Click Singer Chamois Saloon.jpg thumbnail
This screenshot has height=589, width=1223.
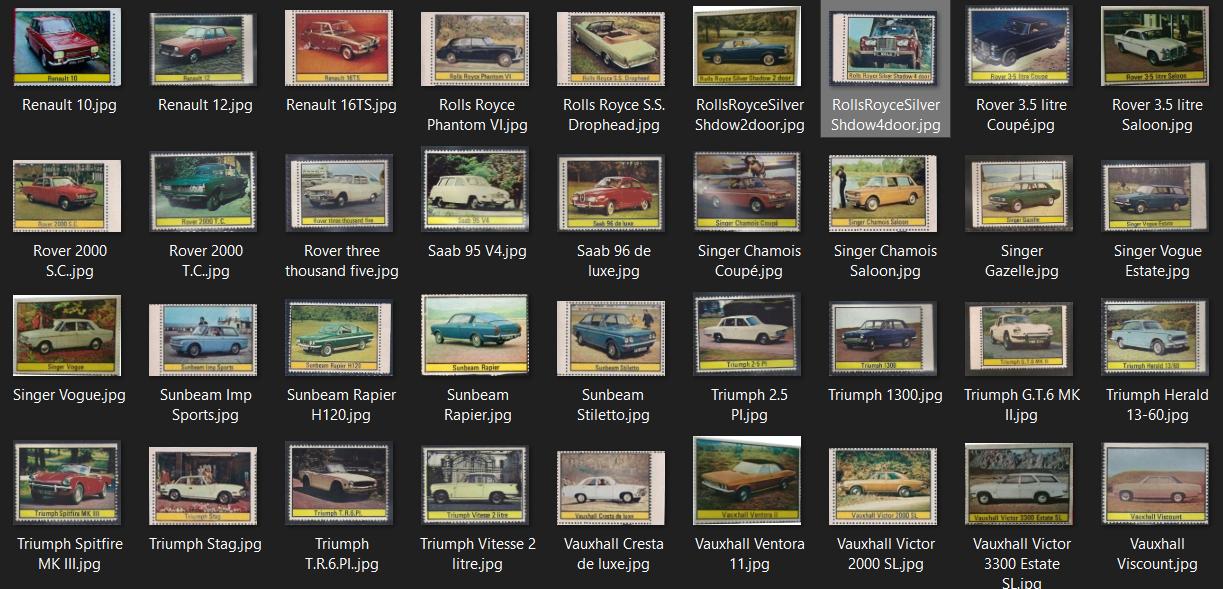[x=883, y=193]
